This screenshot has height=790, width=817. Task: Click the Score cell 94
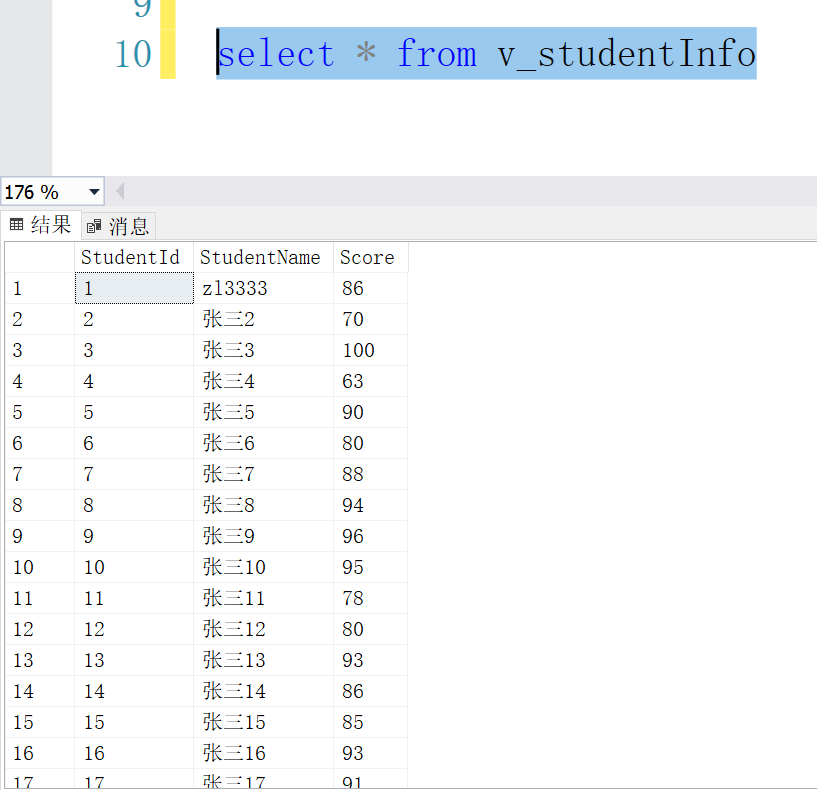pyautogui.click(x=370, y=505)
